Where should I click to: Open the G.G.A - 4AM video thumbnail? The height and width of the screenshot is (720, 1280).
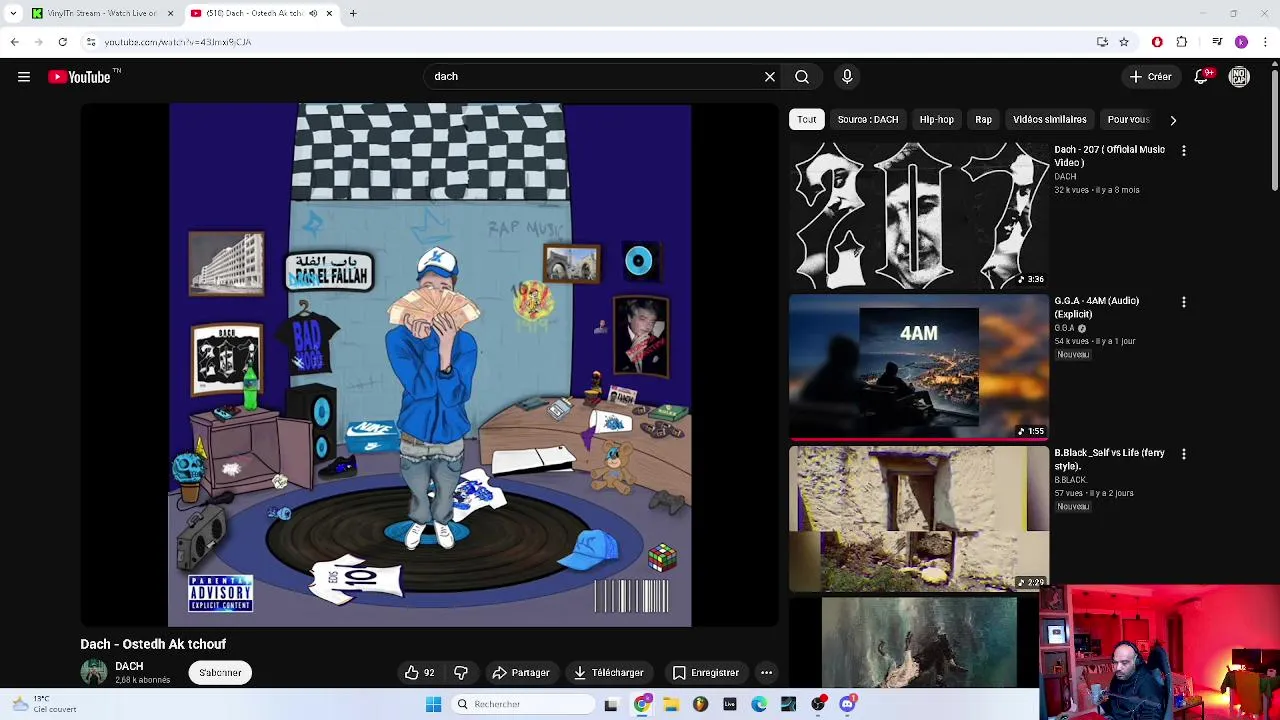pyautogui.click(x=919, y=367)
